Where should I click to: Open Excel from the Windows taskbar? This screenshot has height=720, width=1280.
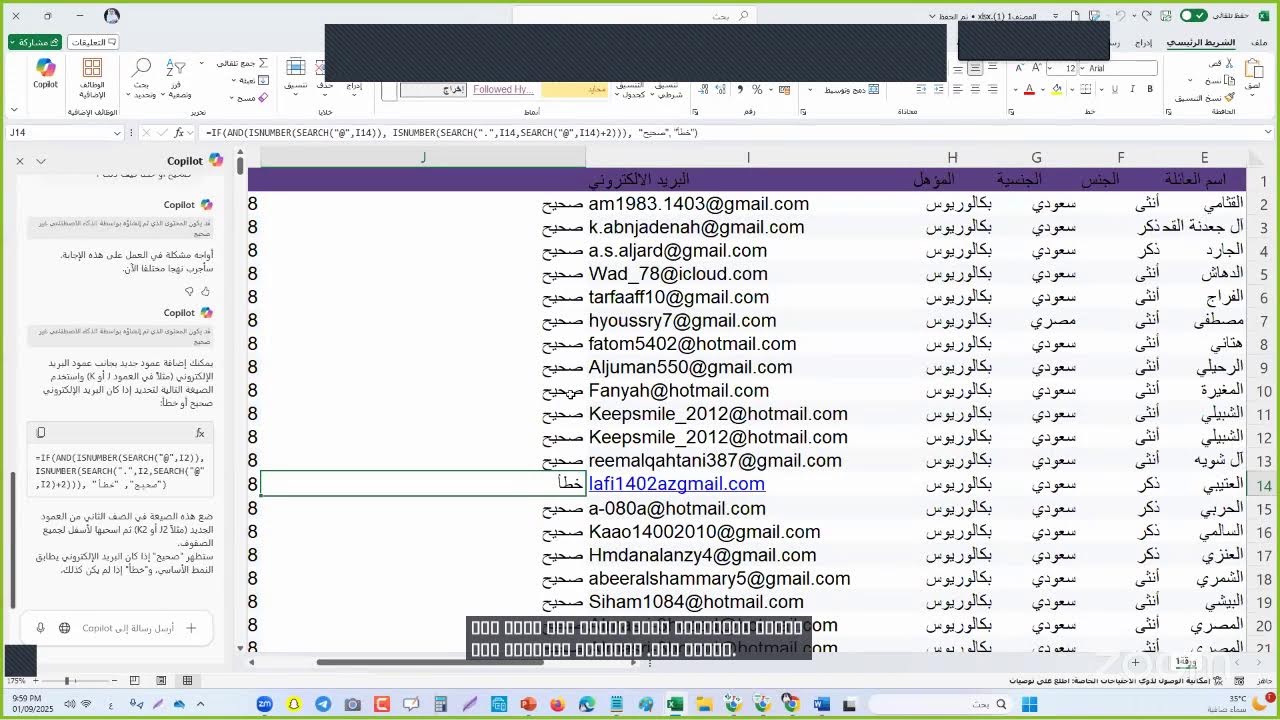click(x=675, y=704)
